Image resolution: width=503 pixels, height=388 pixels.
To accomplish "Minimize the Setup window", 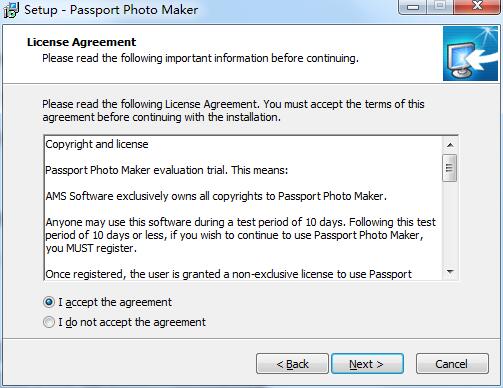I will [x=413, y=7].
